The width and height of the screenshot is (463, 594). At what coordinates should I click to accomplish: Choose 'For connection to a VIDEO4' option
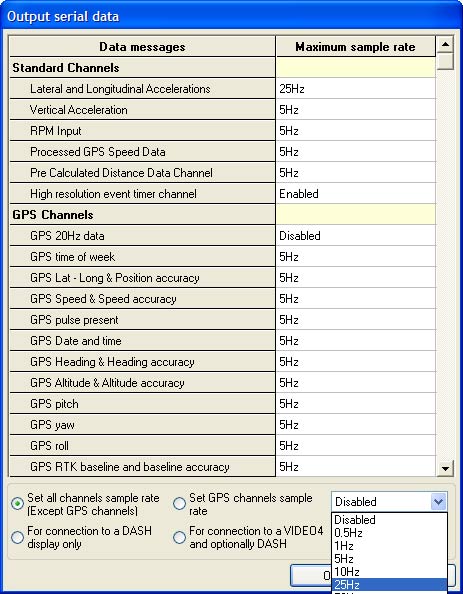point(179,537)
